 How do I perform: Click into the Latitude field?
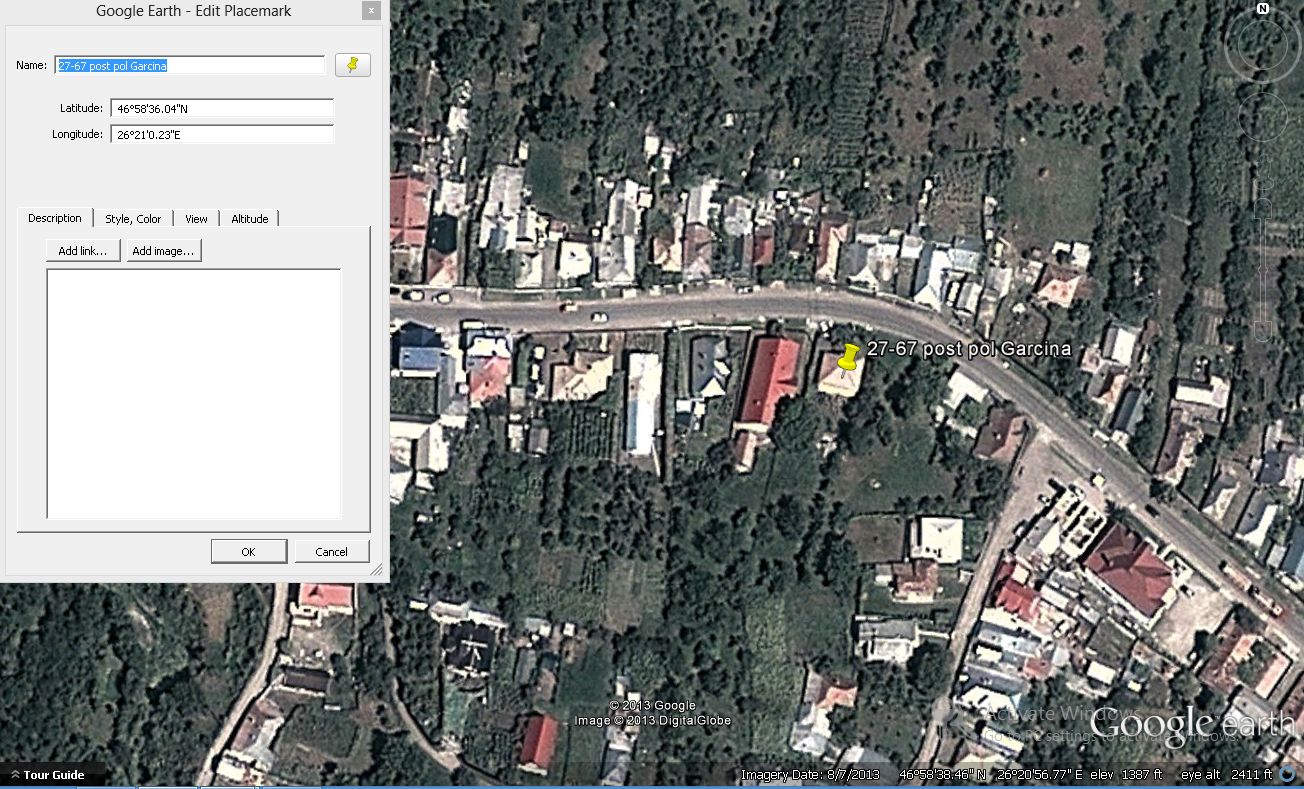click(222, 108)
